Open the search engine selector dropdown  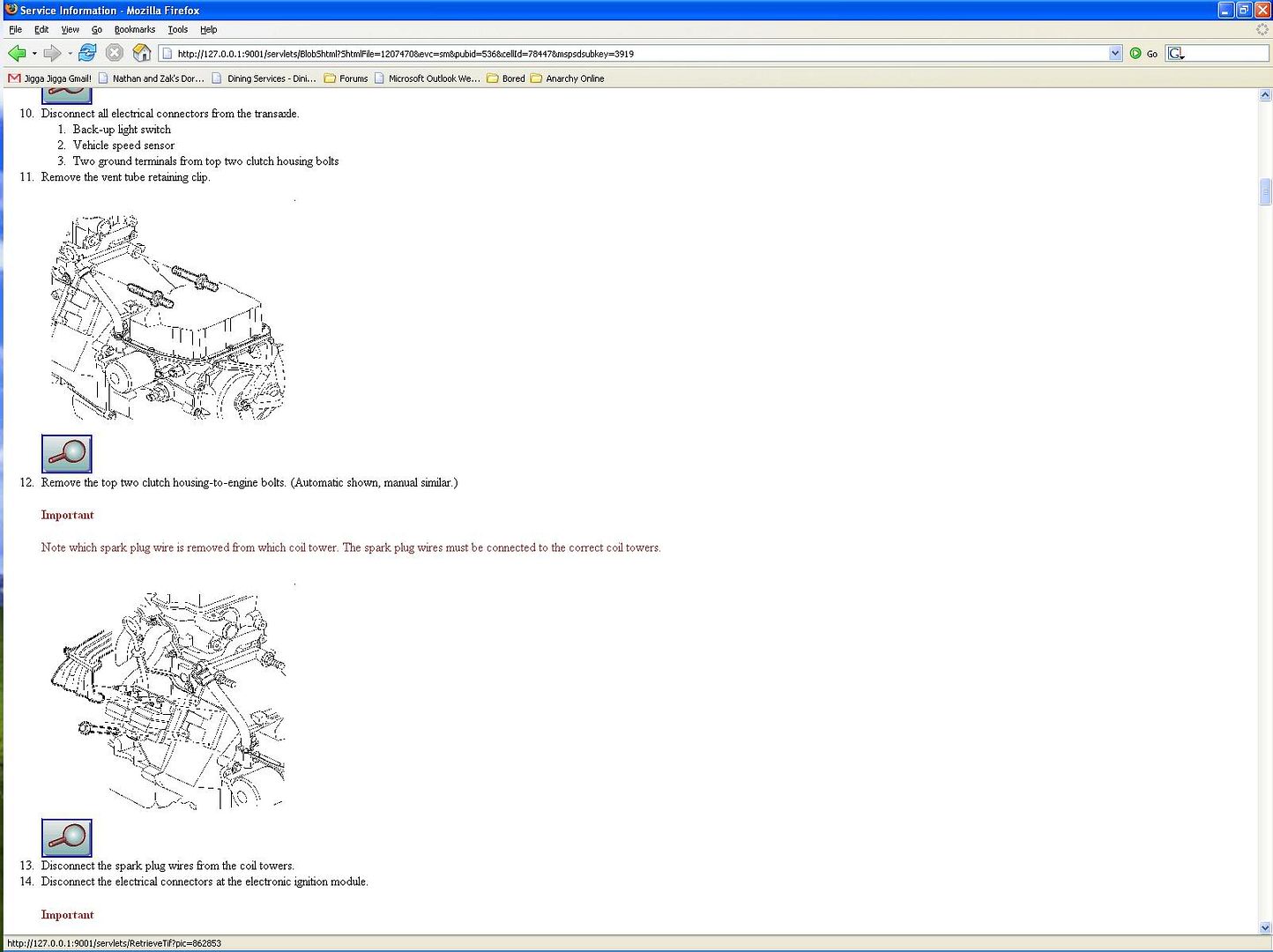(x=1176, y=54)
